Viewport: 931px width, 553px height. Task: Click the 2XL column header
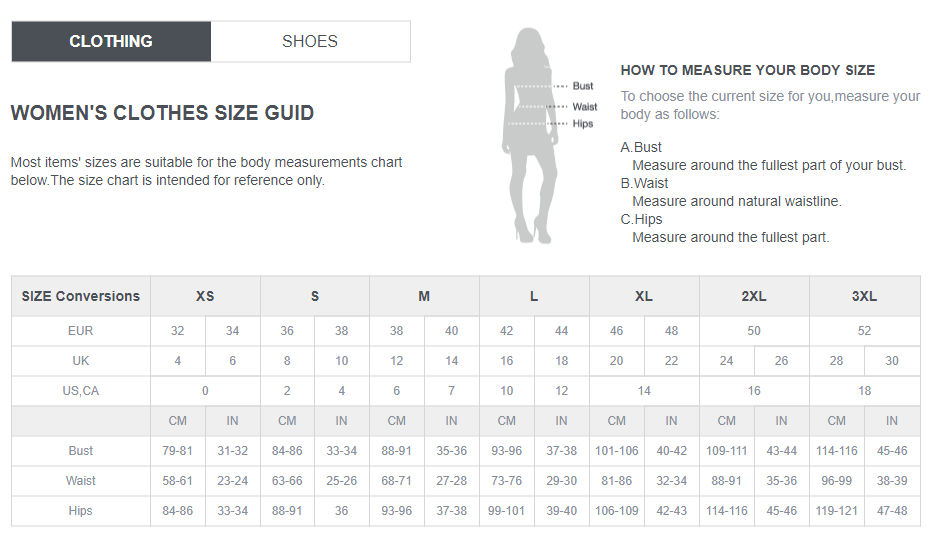click(x=754, y=296)
